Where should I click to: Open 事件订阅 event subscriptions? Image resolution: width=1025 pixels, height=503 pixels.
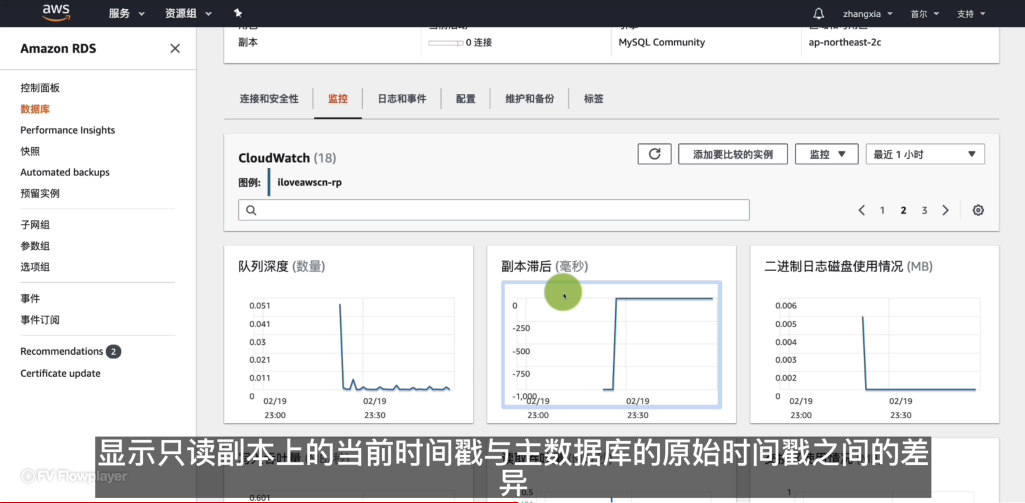coord(40,320)
